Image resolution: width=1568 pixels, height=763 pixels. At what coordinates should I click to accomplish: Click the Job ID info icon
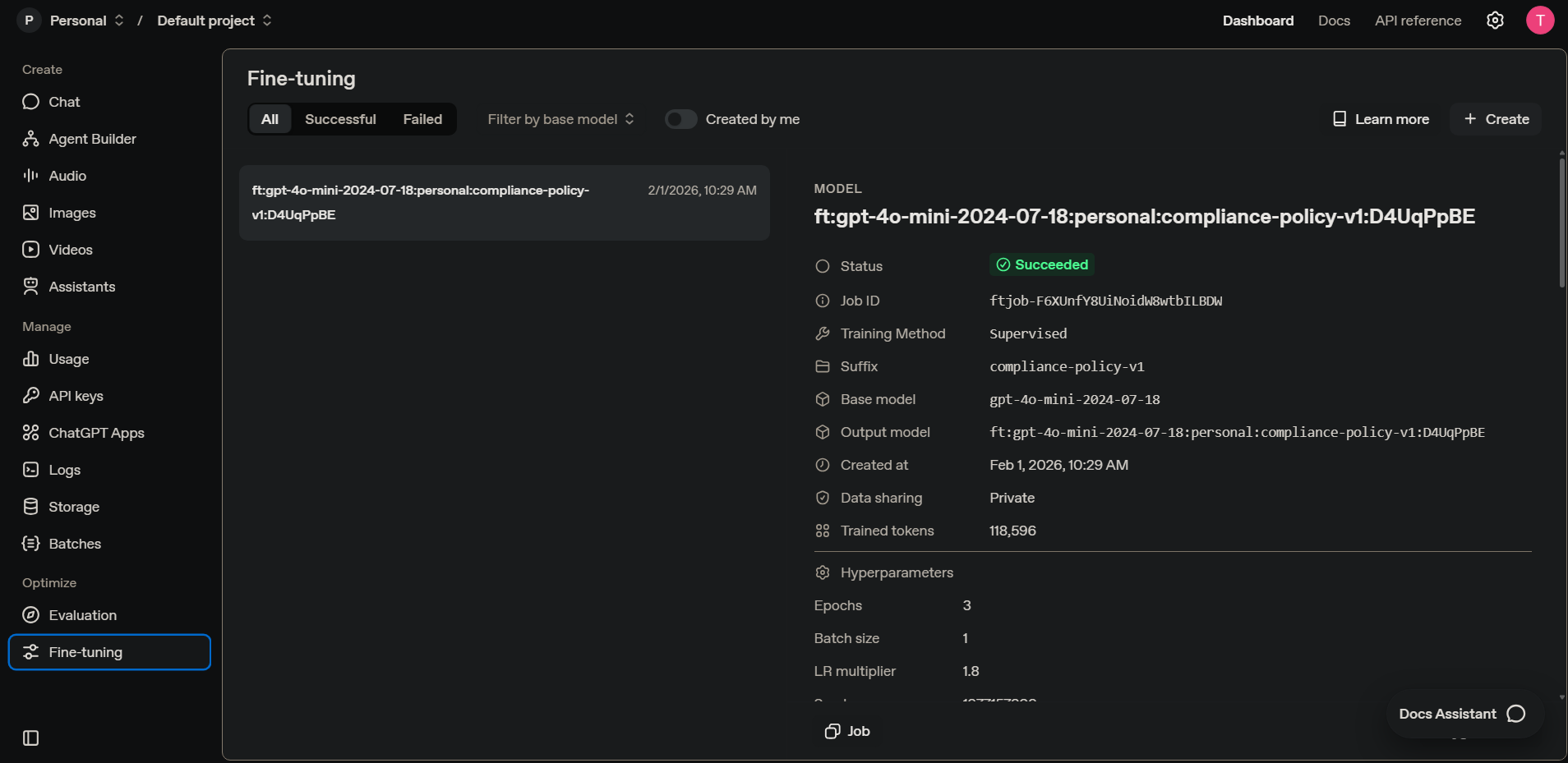pos(823,301)
